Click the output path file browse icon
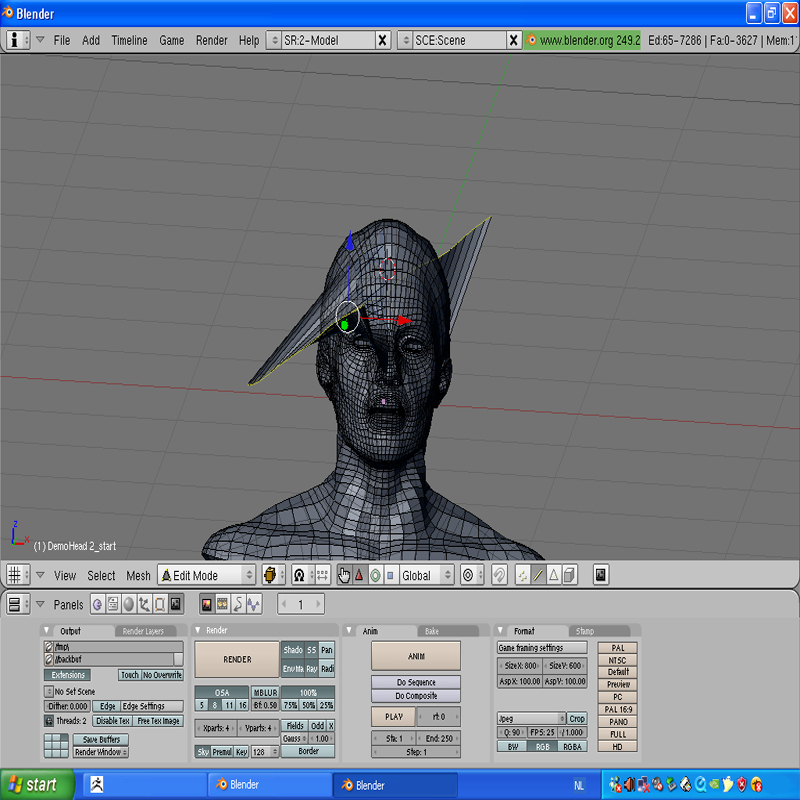 point(49,647)
